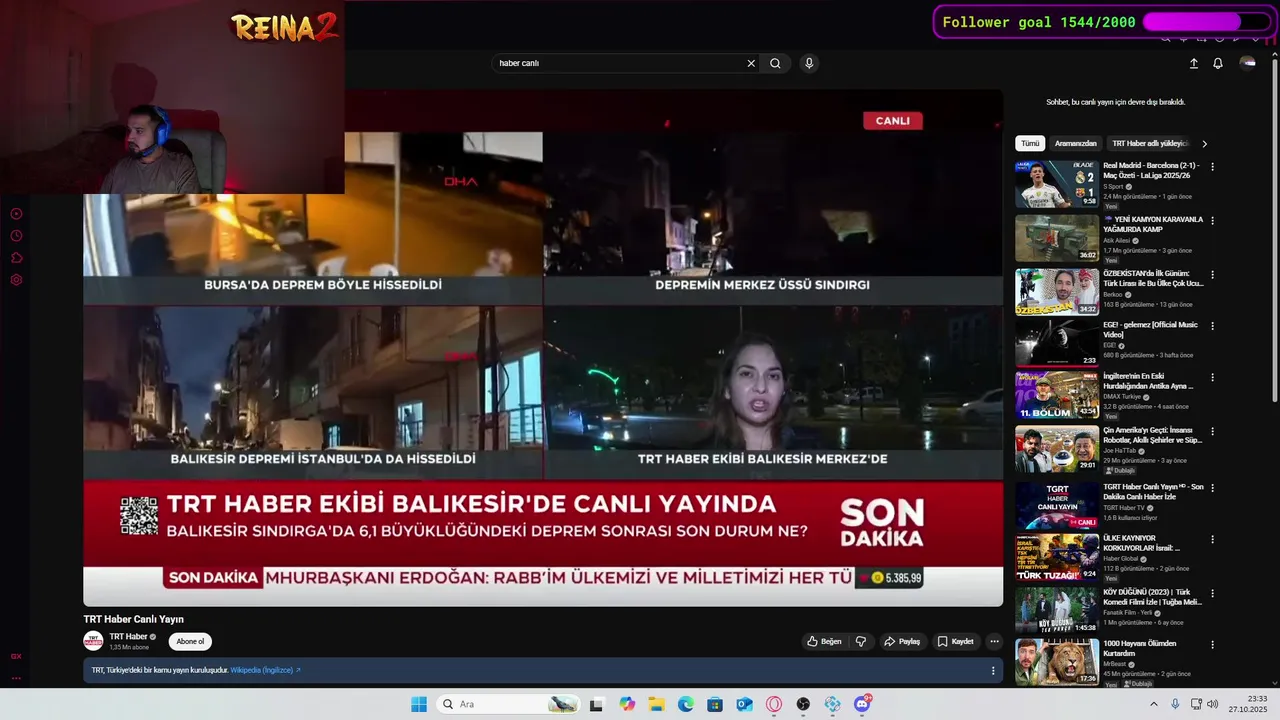Open taskbar volume speaker icon
Viewport: 1280px width, 720px height.
[1213, 704]
